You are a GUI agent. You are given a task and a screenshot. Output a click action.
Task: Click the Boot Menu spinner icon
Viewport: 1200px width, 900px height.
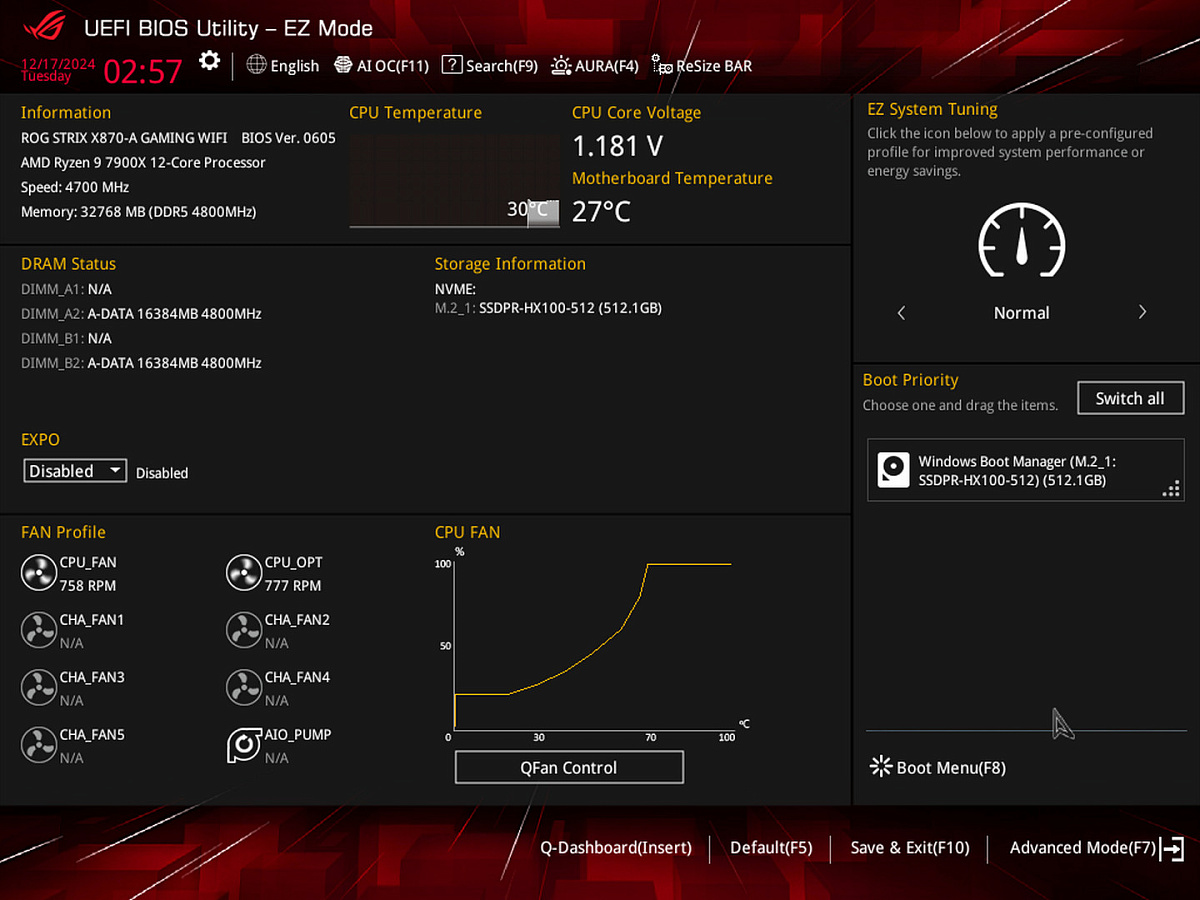[x=880, y=767]
